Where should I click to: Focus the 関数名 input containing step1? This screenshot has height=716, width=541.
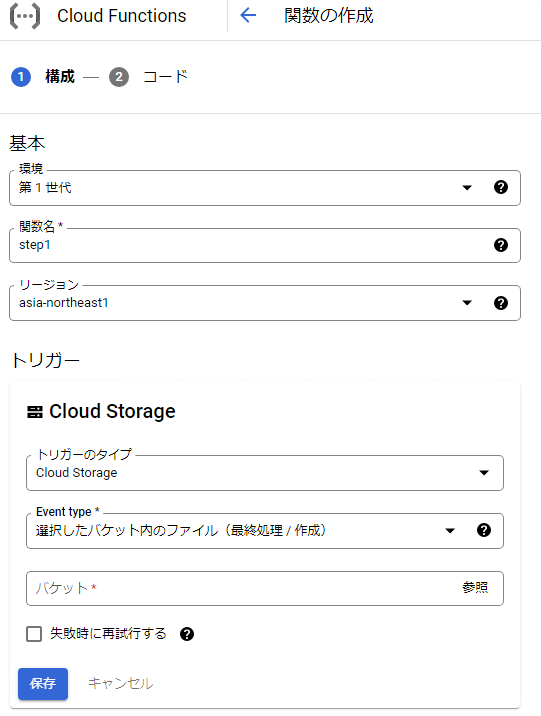[x=265, y=245]
